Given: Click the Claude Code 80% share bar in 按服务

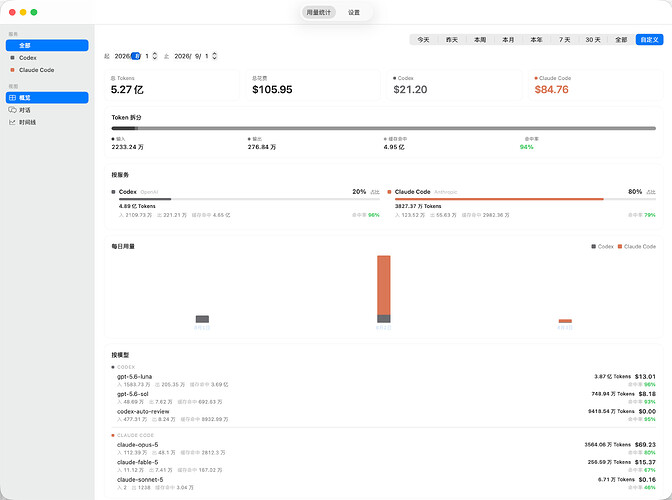Looking at the screenshot, I should (x=525, y=199).
